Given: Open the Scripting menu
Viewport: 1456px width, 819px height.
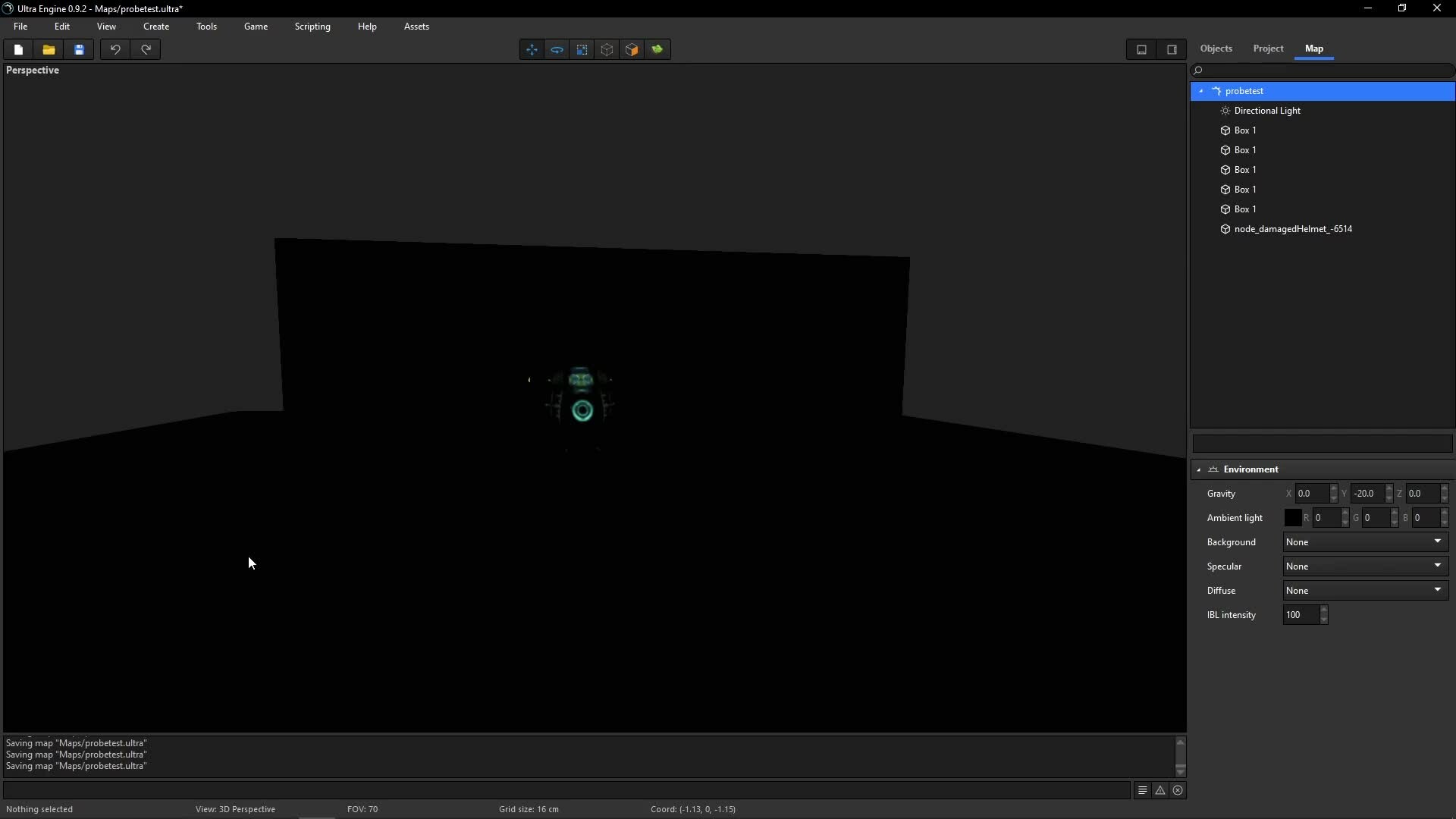Looking at the screenshot, I should [x=312, y=27].
